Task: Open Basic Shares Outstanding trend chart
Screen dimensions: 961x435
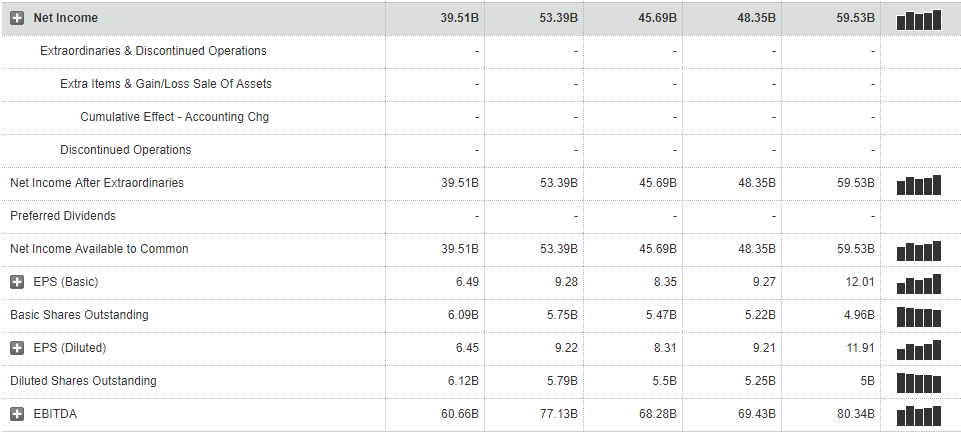Action: [919, 316]
